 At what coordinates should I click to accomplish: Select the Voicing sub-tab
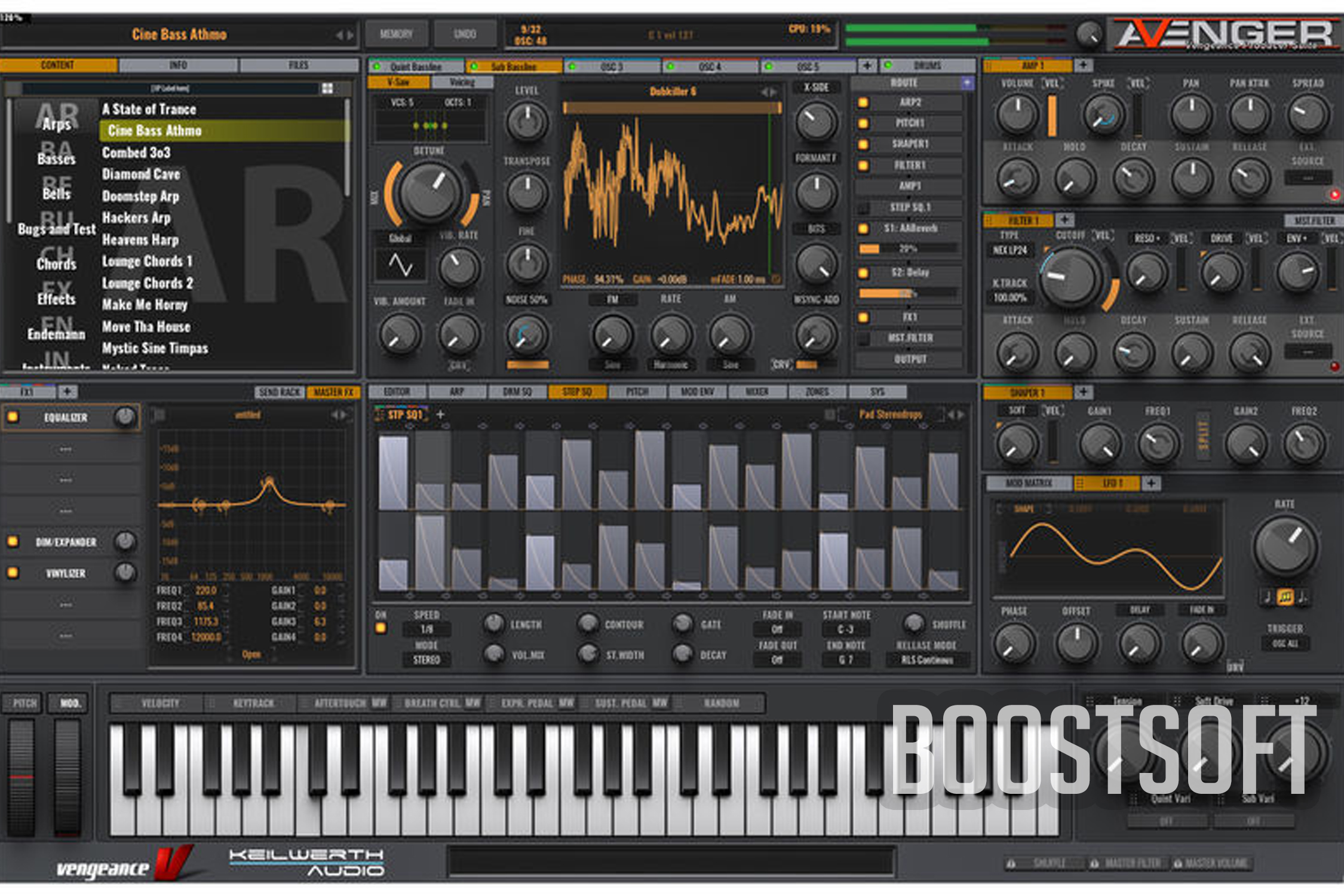[462, 82]
